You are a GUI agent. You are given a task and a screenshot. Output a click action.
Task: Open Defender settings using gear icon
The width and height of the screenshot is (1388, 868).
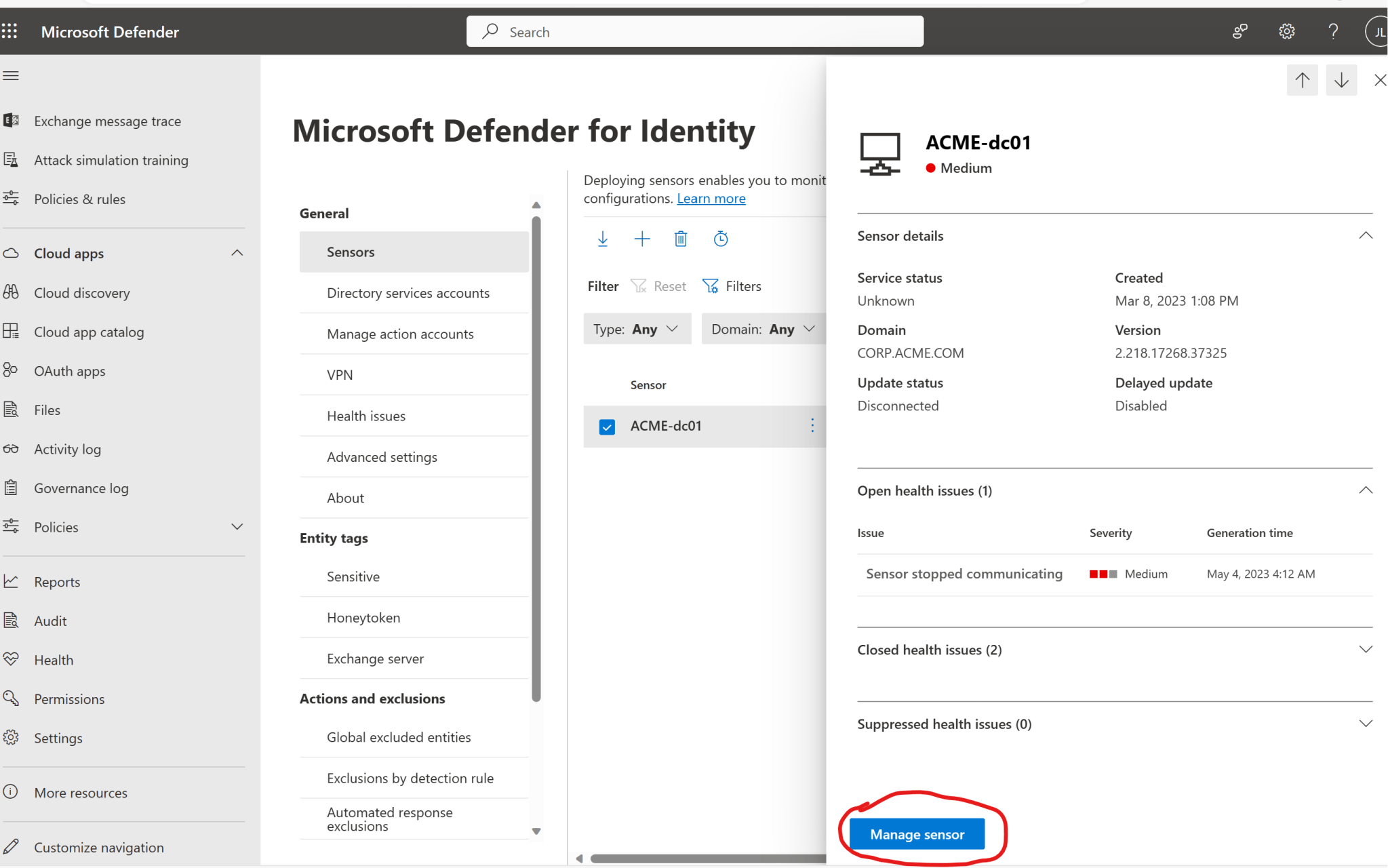coord(1286,31)
